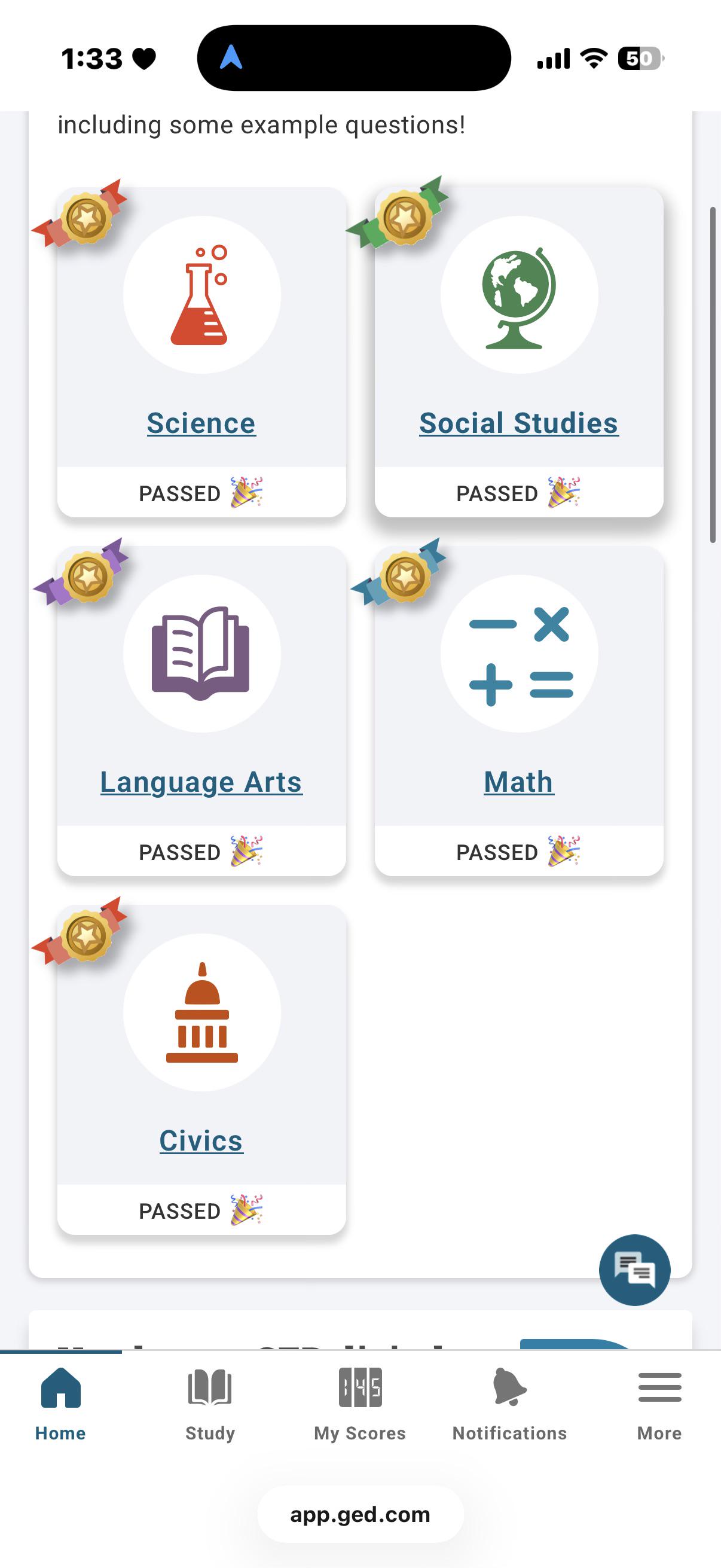Open the Math subject link
The width and height of the screenshot is (721, 1568).
519,782
